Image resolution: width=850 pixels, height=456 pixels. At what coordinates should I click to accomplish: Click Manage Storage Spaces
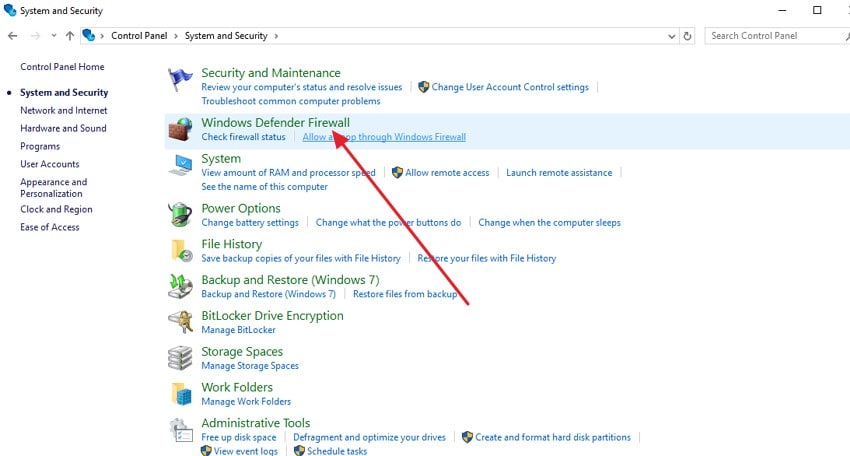click(250, 366)
